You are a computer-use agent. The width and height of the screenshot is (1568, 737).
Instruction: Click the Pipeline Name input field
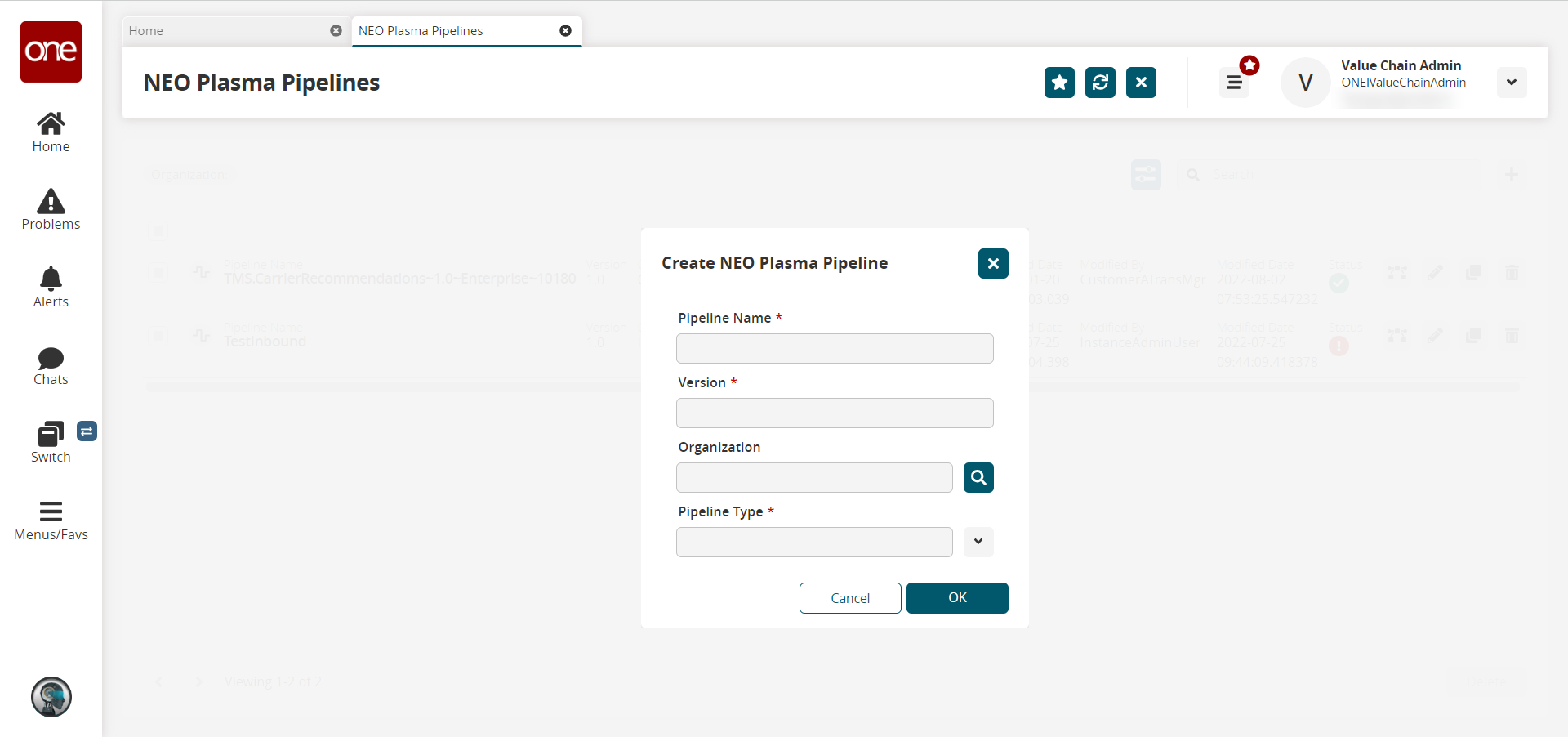pyautogui.click(x=835, y=349)
